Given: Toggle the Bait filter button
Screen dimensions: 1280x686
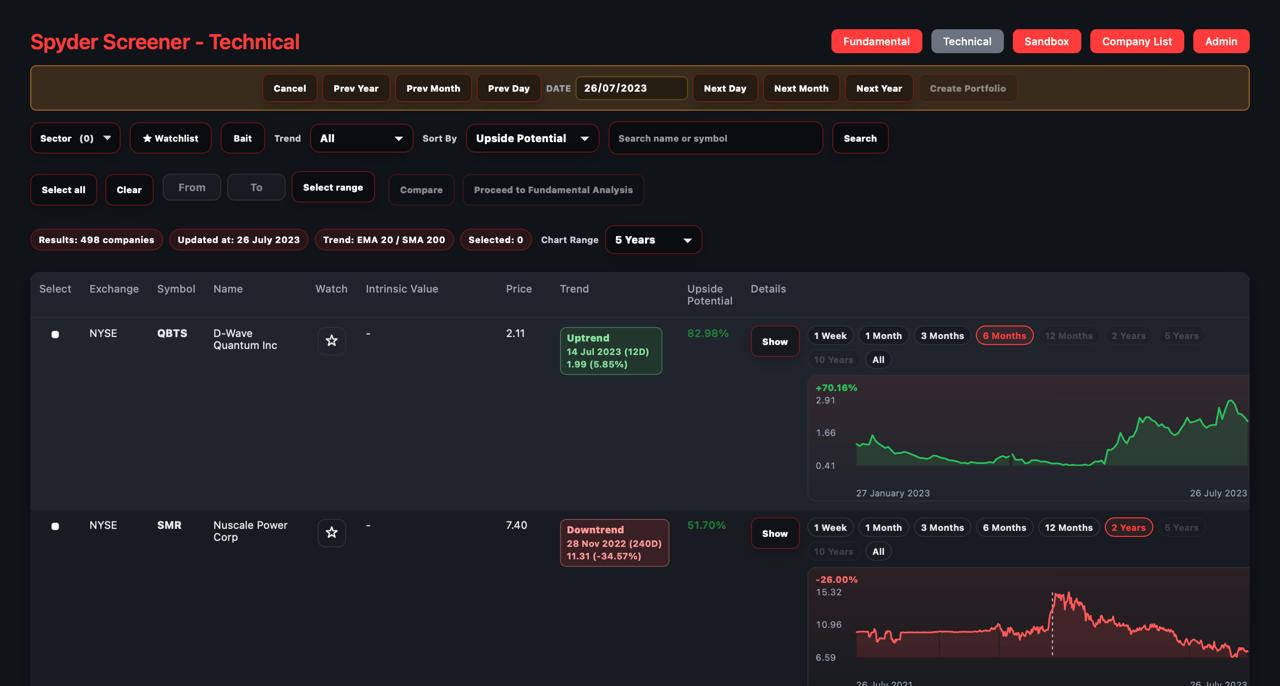Looking at the screenshot, I should click(x=243, y=138).
